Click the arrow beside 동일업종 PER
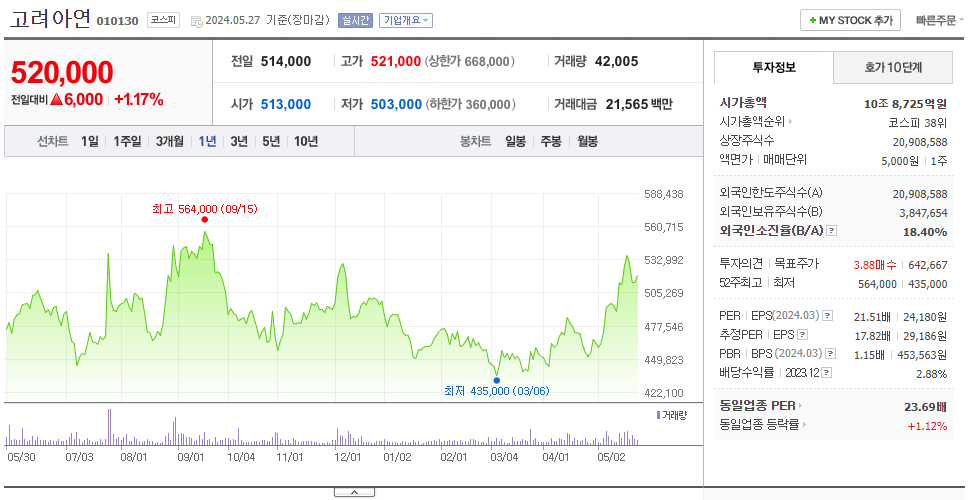This screenshot has height=500, width=968. tap(801, 406)
